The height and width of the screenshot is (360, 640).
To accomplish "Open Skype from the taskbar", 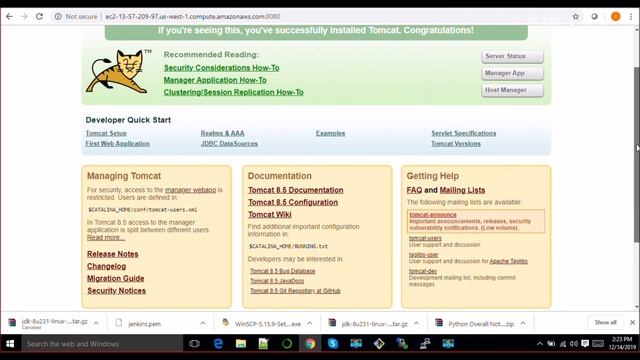I will [333, 344].
